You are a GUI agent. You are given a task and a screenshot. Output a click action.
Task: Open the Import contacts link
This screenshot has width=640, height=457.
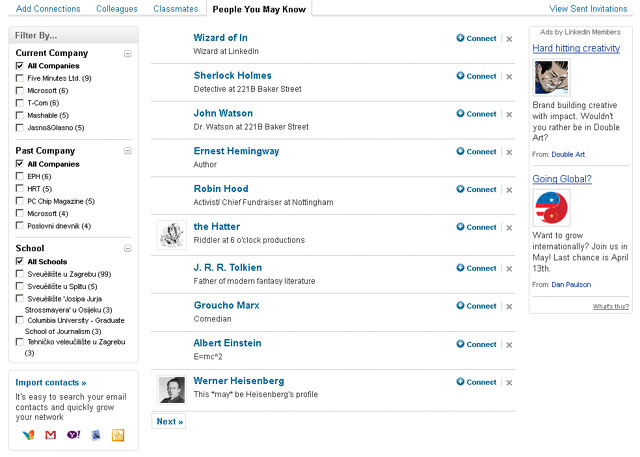click(x=51, y=382)
